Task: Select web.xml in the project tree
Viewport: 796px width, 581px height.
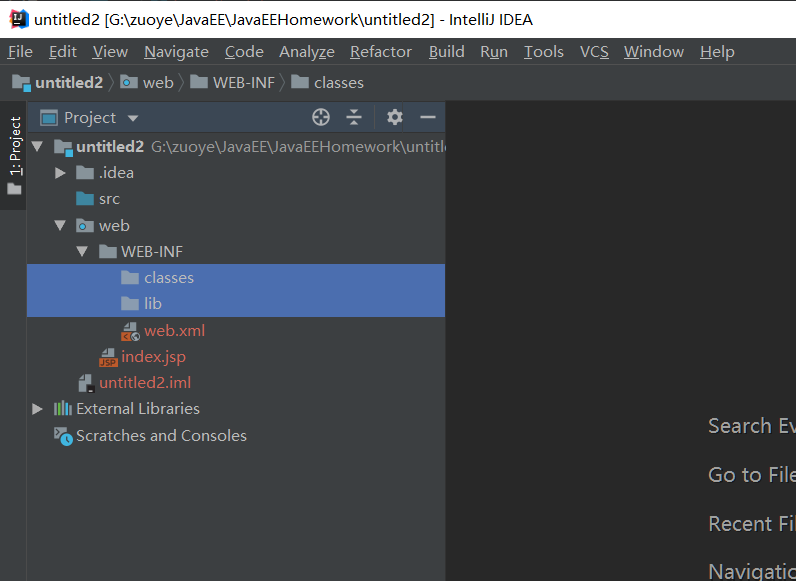Action: pyautogui.click(x=175, y=331)
